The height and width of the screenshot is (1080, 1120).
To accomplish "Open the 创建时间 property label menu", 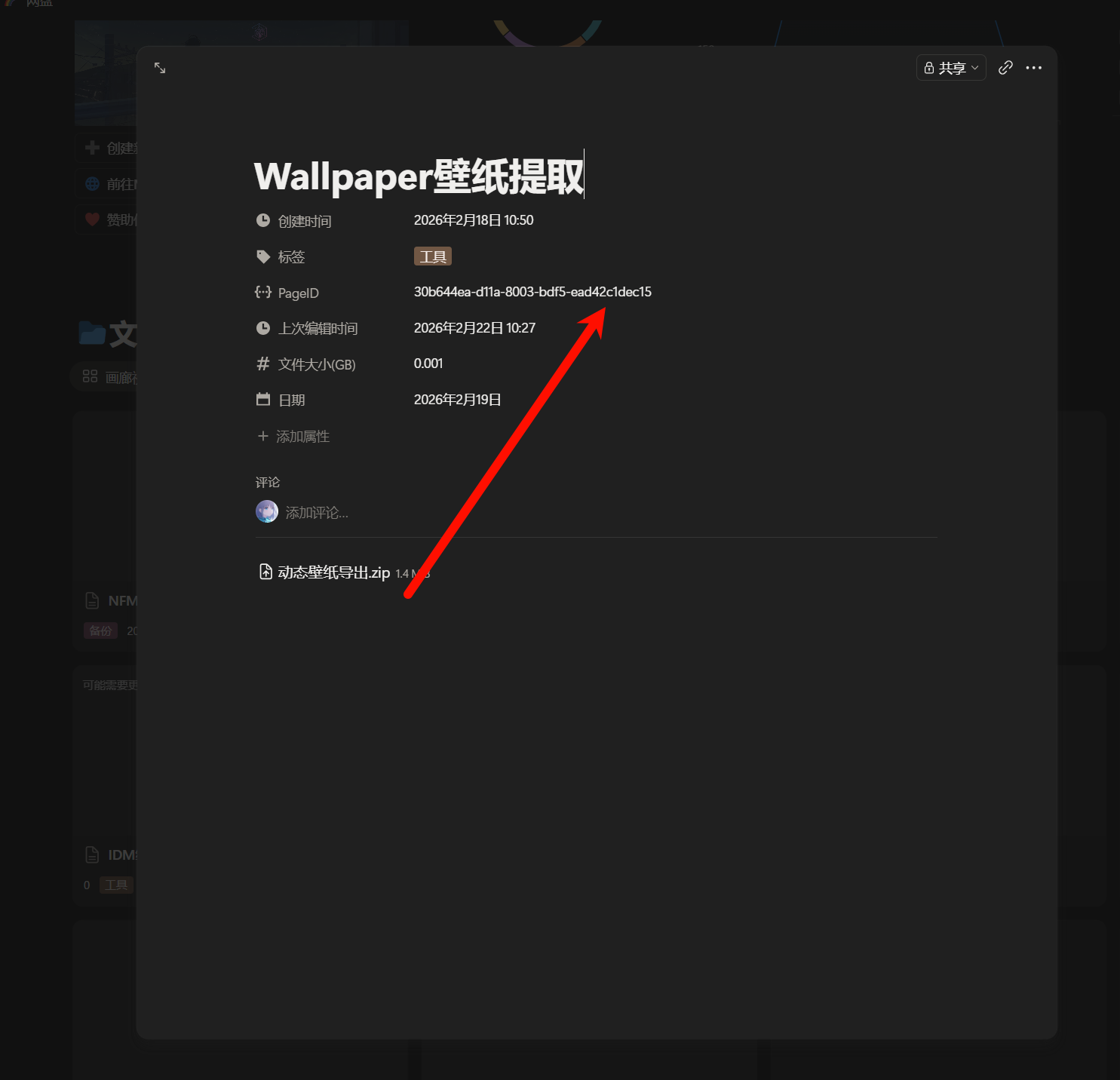I will (x=305, y=221).
